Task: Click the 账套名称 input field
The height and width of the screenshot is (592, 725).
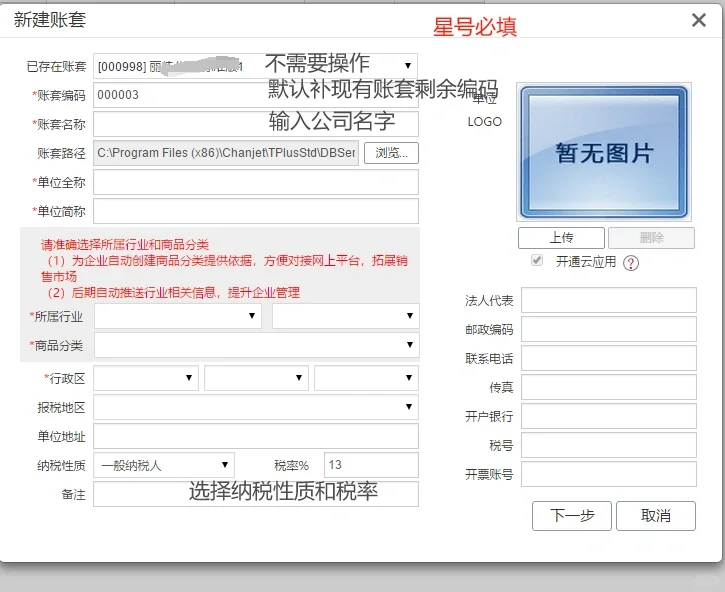Action: (256, 124)
